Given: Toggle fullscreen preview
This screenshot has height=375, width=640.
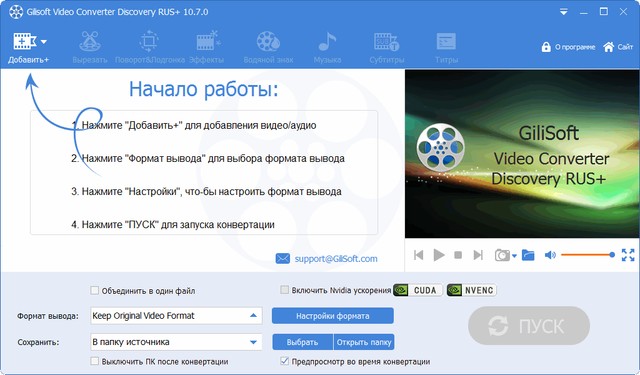Looking at the screenshot, I should [628, 255].
